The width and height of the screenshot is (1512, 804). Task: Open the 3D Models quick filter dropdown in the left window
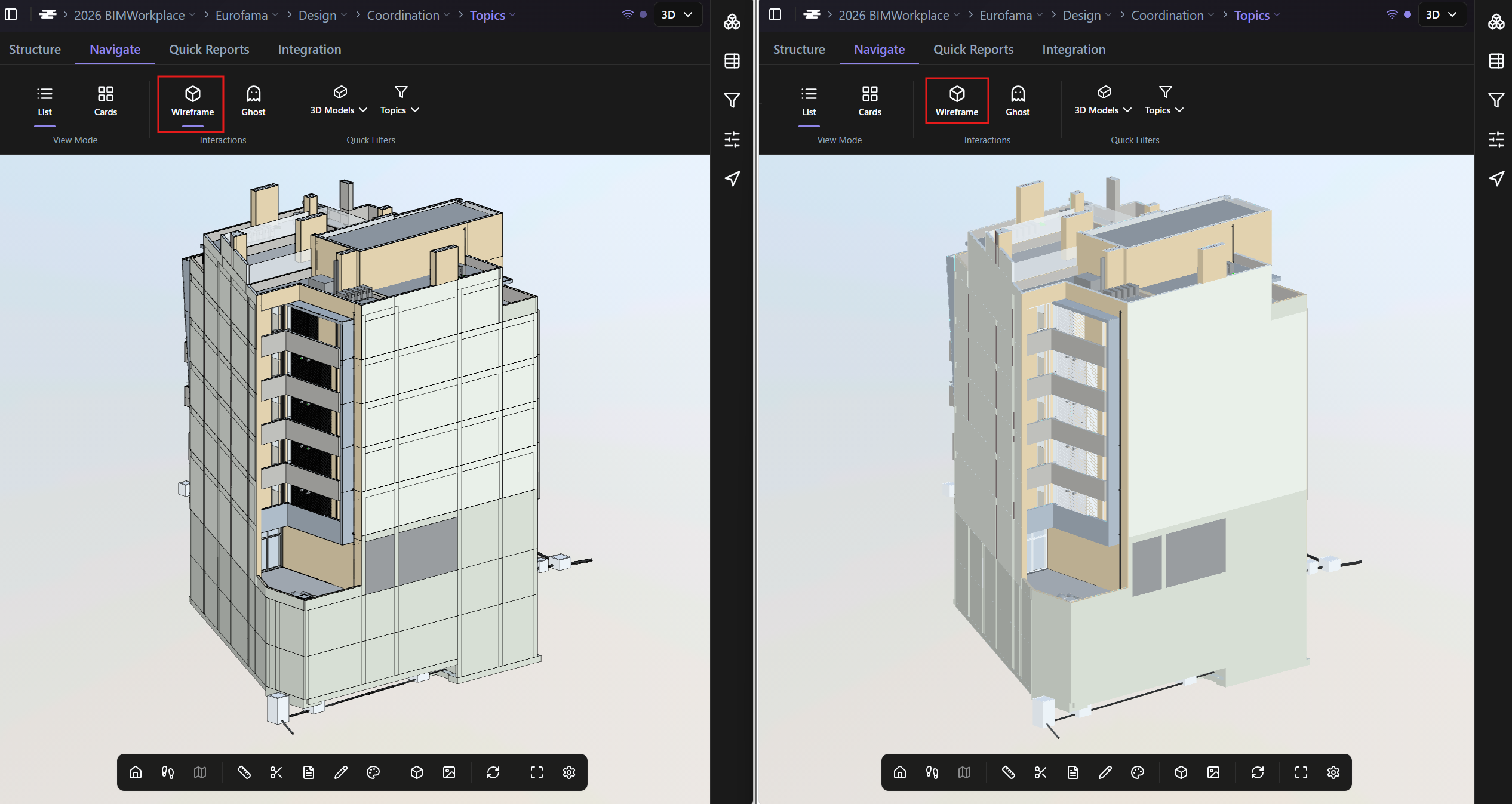(x=339, y=100)
